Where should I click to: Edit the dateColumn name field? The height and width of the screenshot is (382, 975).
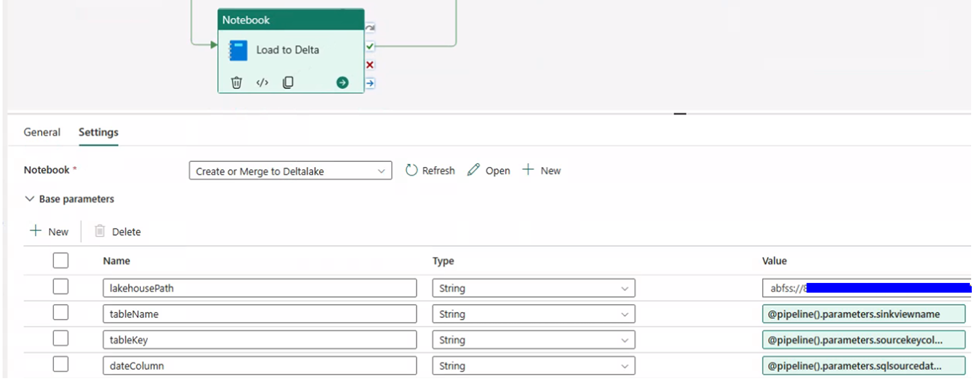260,366
